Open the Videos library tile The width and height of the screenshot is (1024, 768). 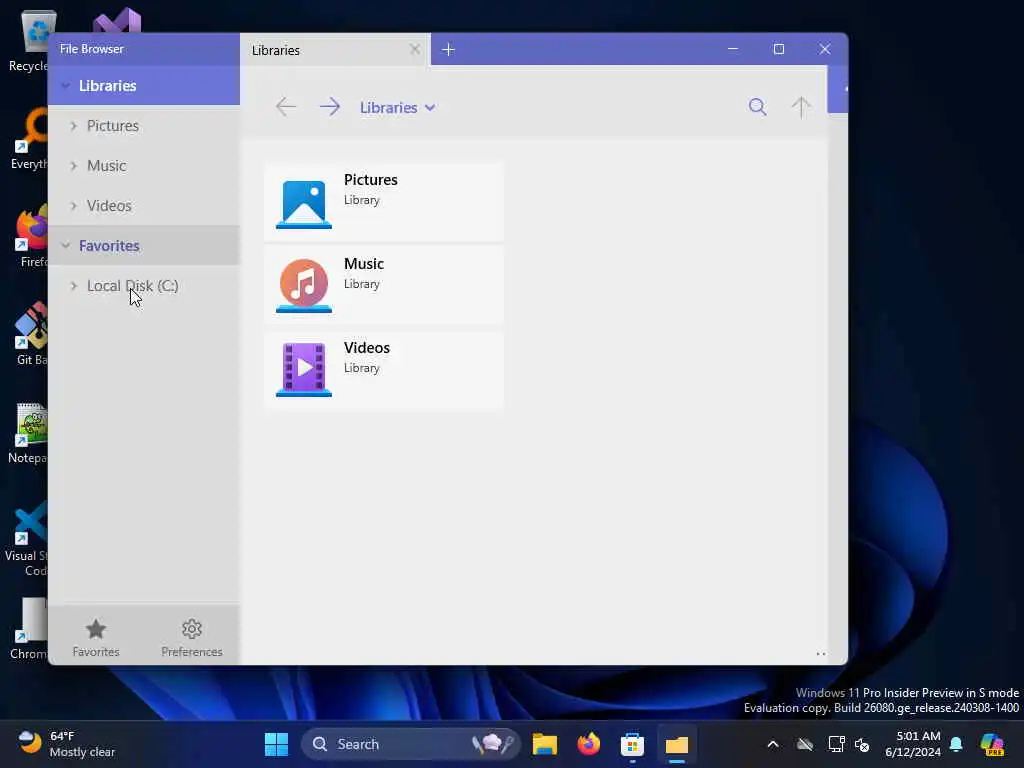[384, 370]
